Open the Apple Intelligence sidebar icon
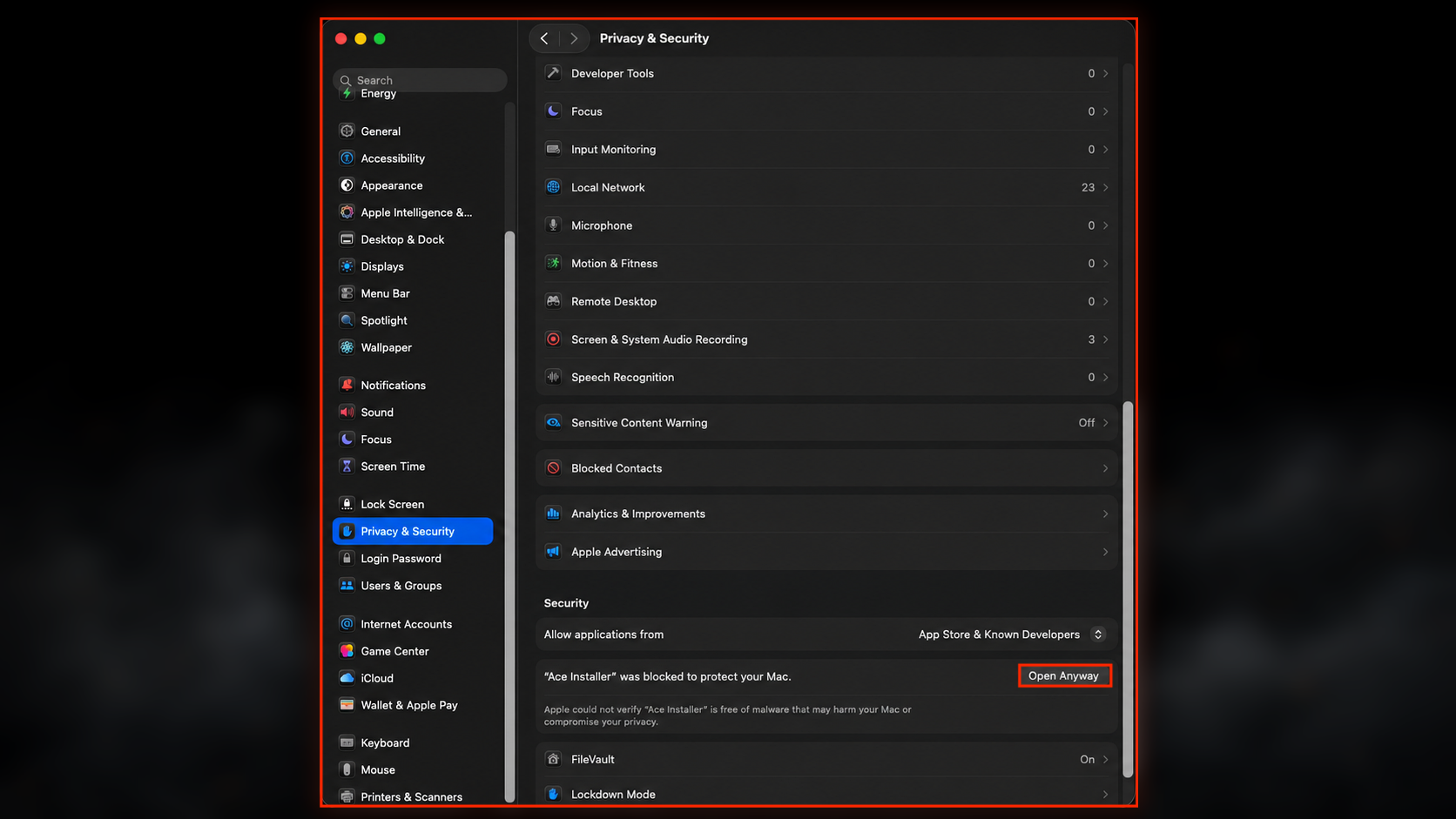The image size is (1456, 819). pos(347,212)
